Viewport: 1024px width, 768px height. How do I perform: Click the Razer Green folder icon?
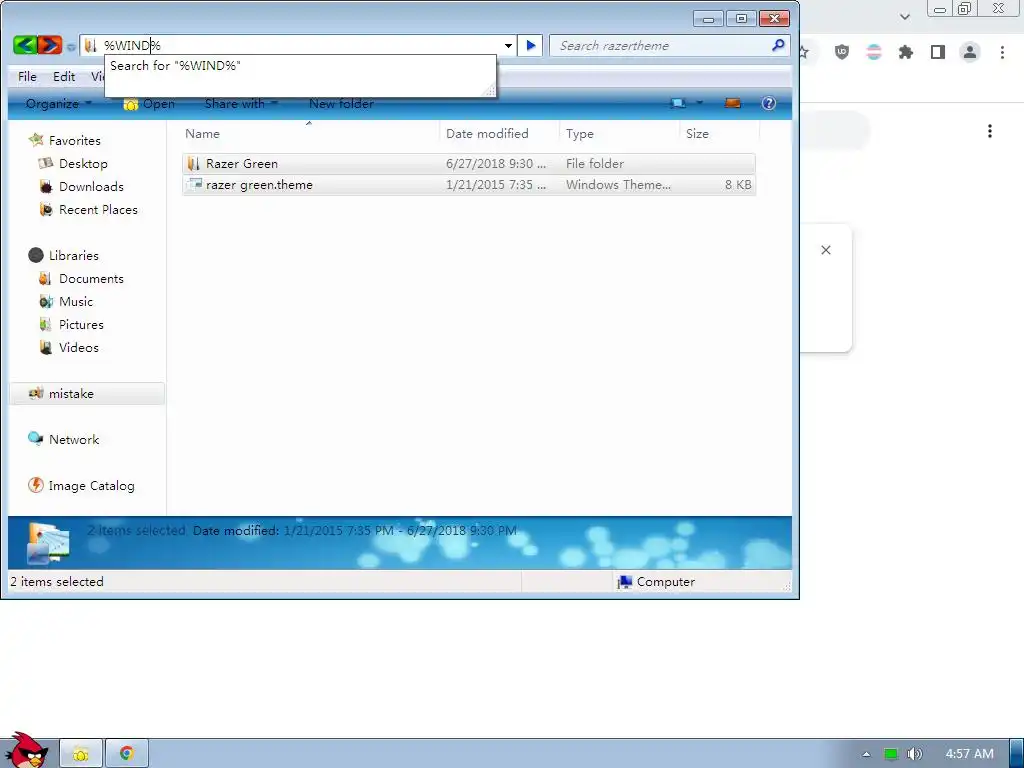point(193,163)
